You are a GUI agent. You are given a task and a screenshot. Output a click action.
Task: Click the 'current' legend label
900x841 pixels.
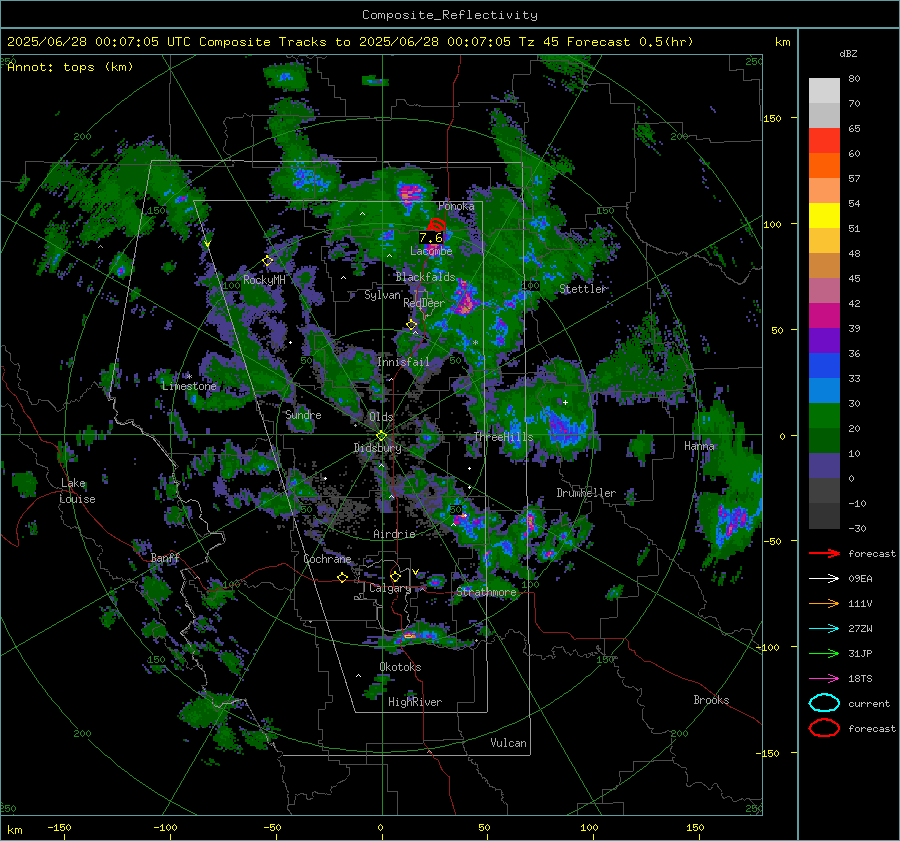869,703
